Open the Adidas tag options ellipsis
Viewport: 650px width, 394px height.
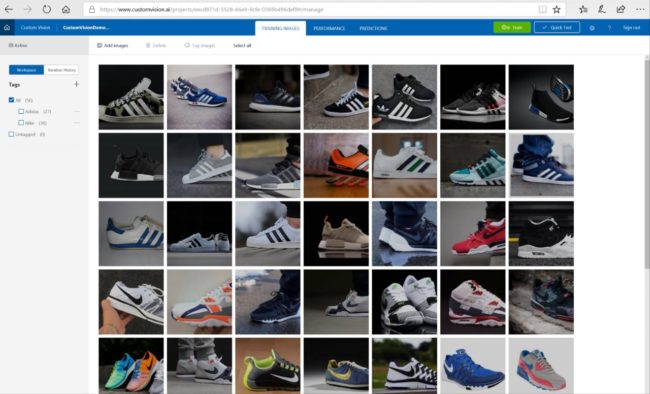(x=77, y=112)
